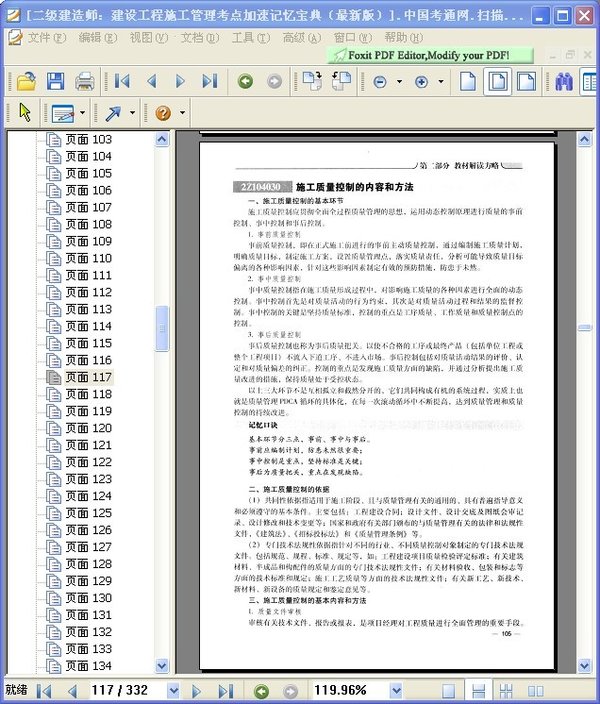Screen dimensions: 600x704
Task: Rotate page counterclockwise icon
Action: tap(341, 81)
